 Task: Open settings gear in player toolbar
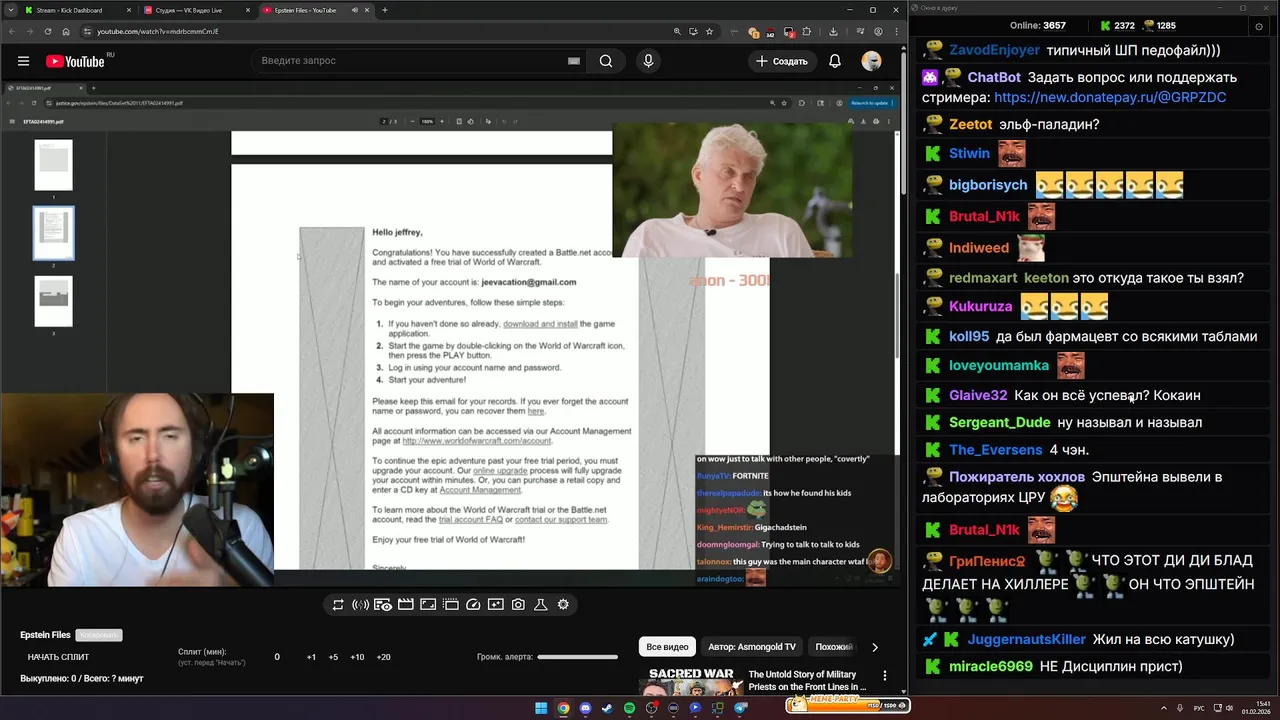click(563, 604)
